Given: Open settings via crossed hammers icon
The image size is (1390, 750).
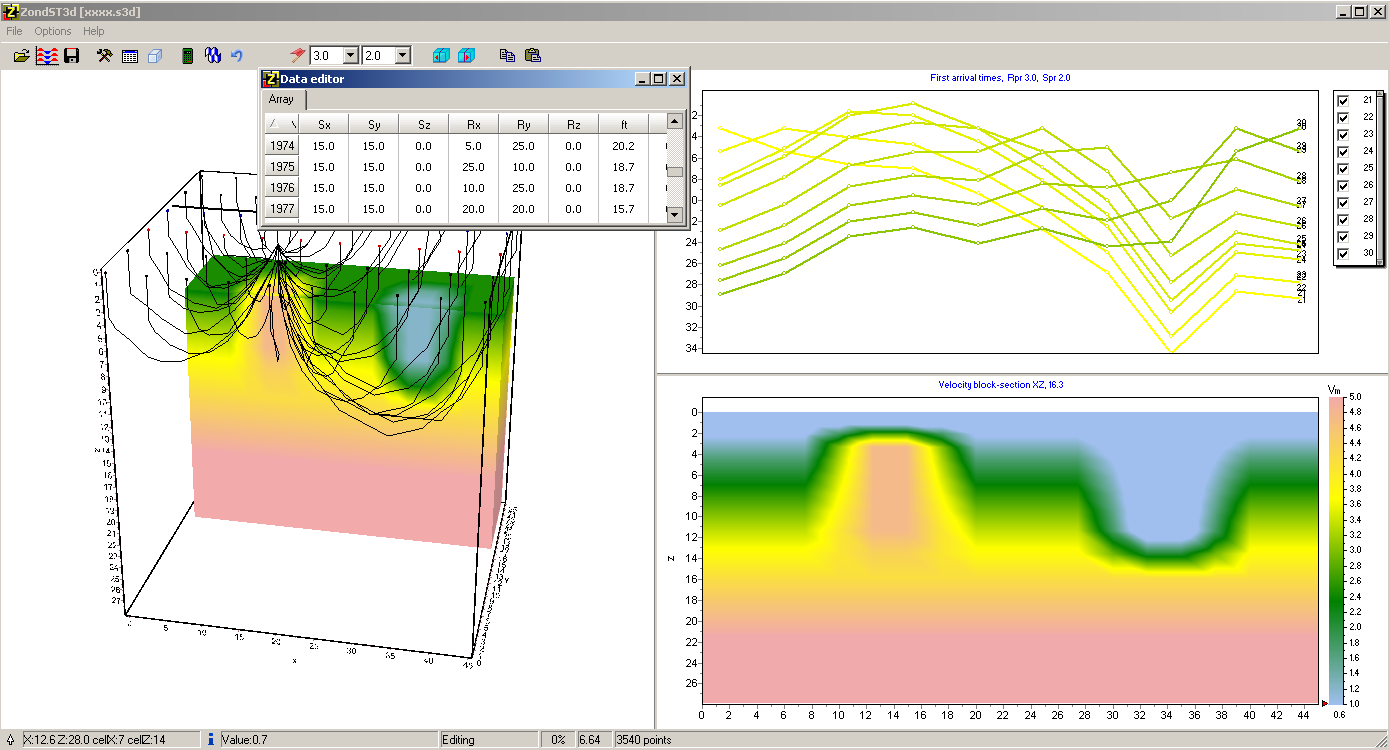Looking at the screenshot, I should (104, 56).
